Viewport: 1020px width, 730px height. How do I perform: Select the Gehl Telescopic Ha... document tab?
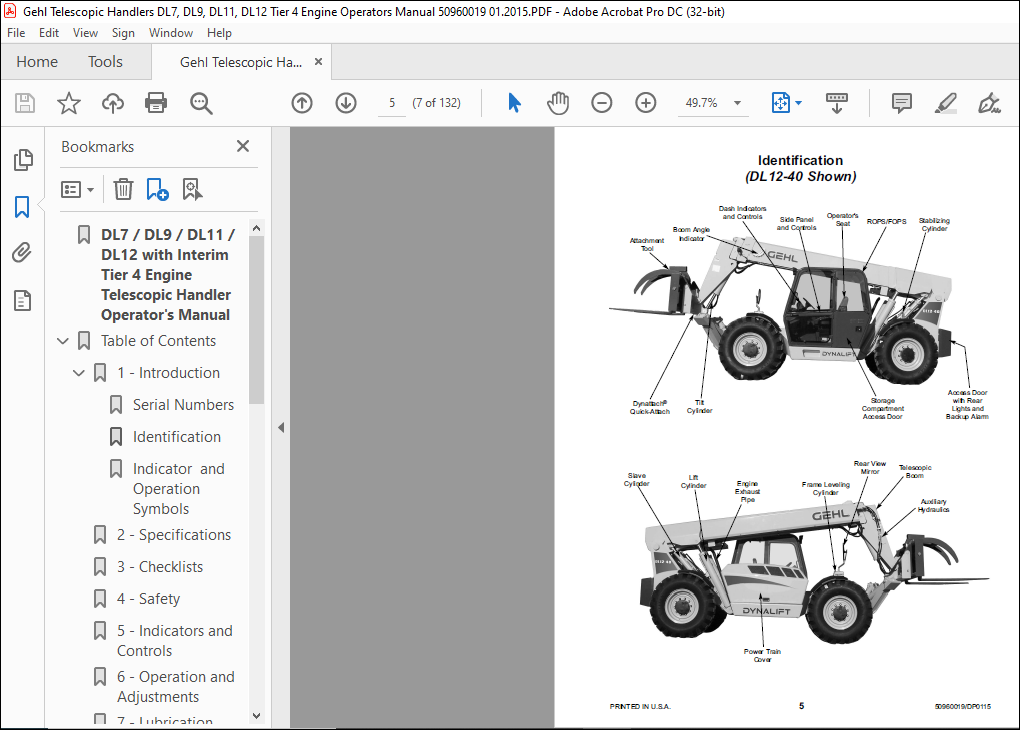tap(241, 62)
